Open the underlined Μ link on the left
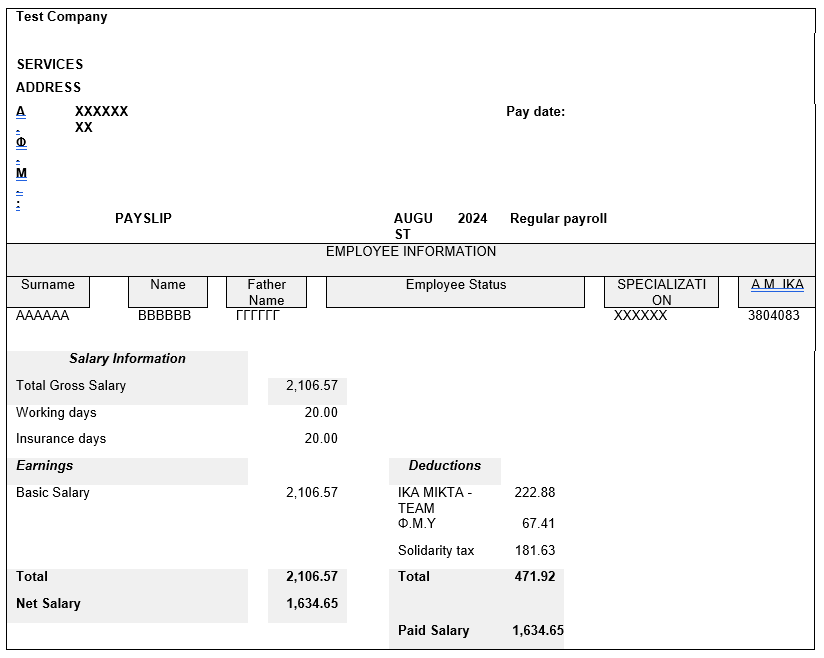Image resolution: width=824 pixels, height=658 pixels. tap(20, 172)
